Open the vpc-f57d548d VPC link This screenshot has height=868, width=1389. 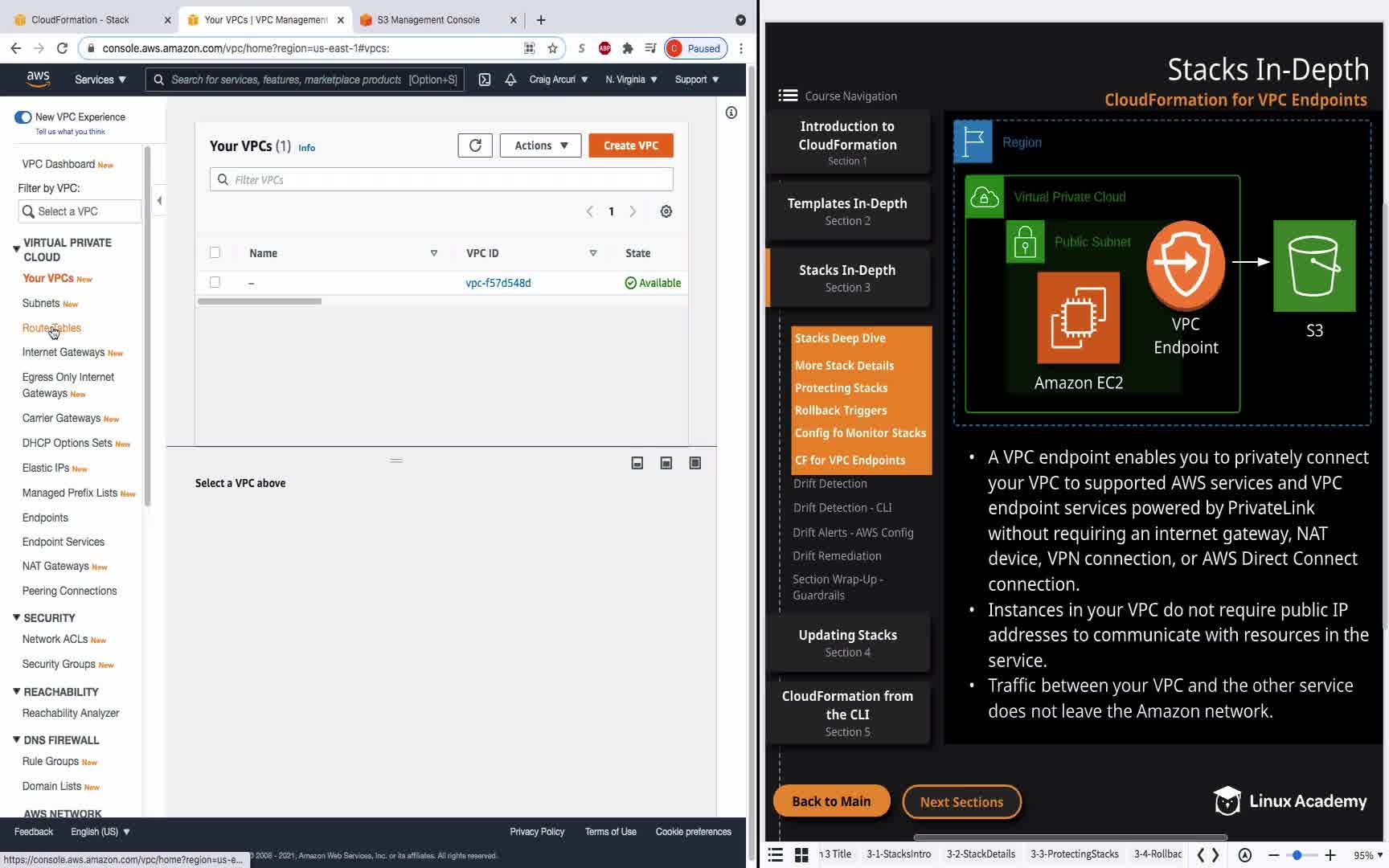[x=498, y=283]
